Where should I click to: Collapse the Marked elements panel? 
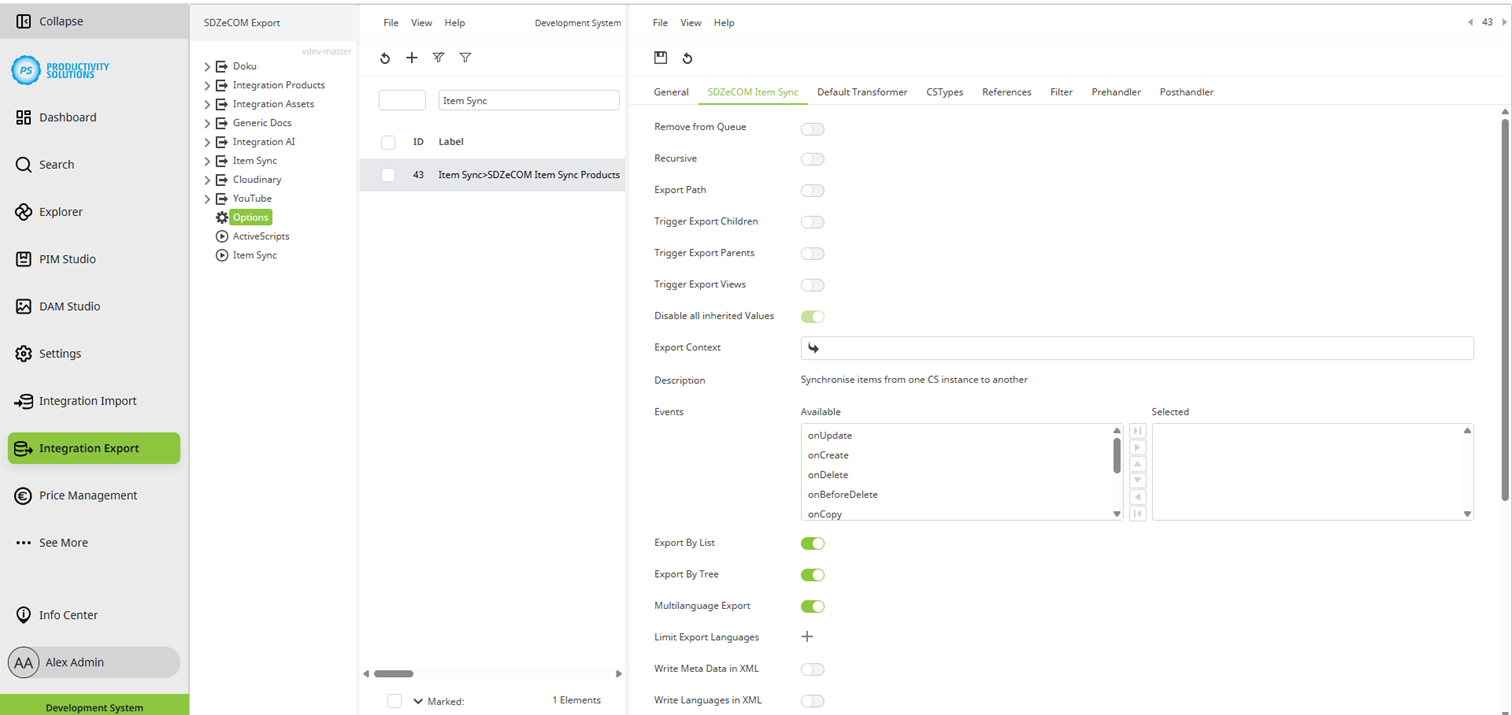(418, 700)
